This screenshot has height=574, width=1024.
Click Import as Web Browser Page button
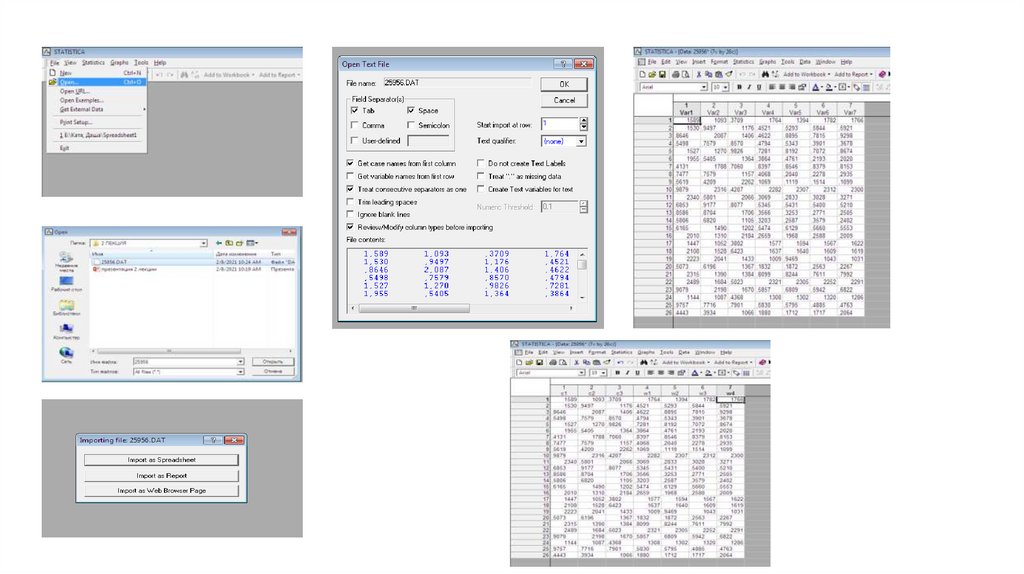(161, 490)
